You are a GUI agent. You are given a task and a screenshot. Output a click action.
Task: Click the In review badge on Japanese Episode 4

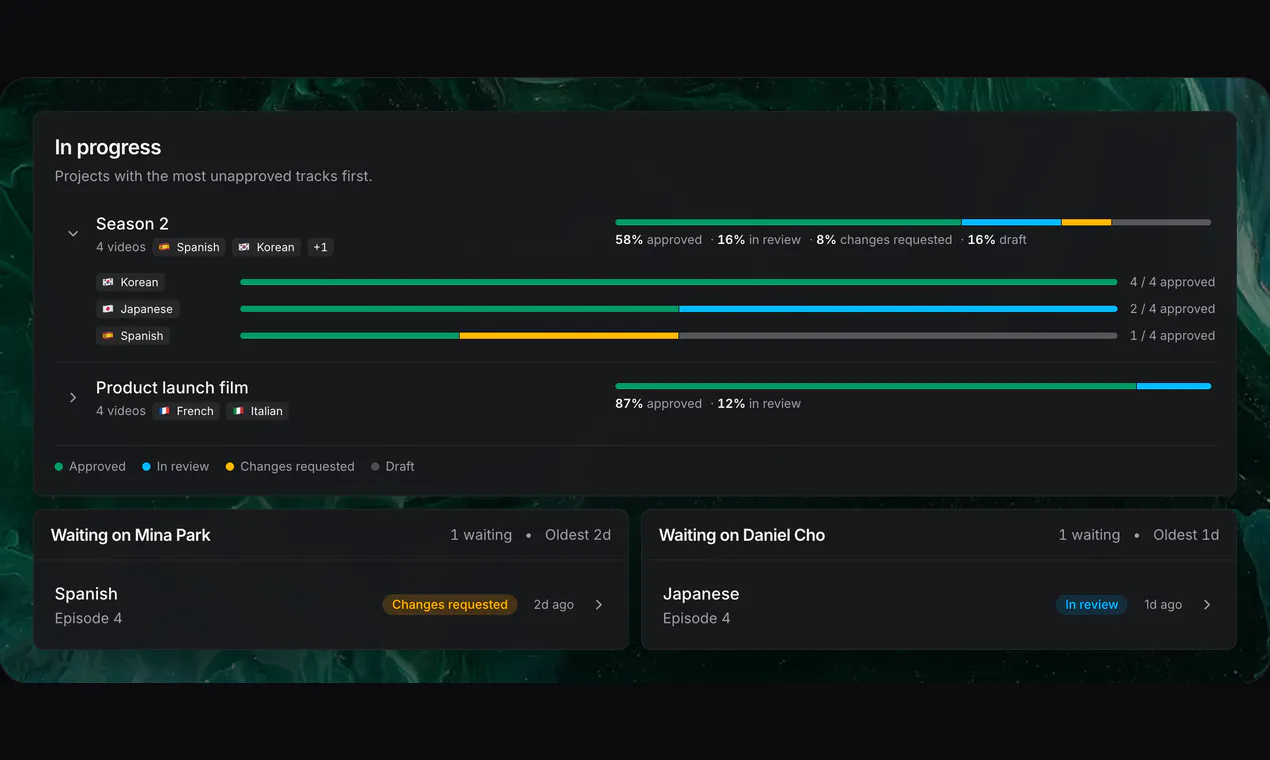(1092, 605)
